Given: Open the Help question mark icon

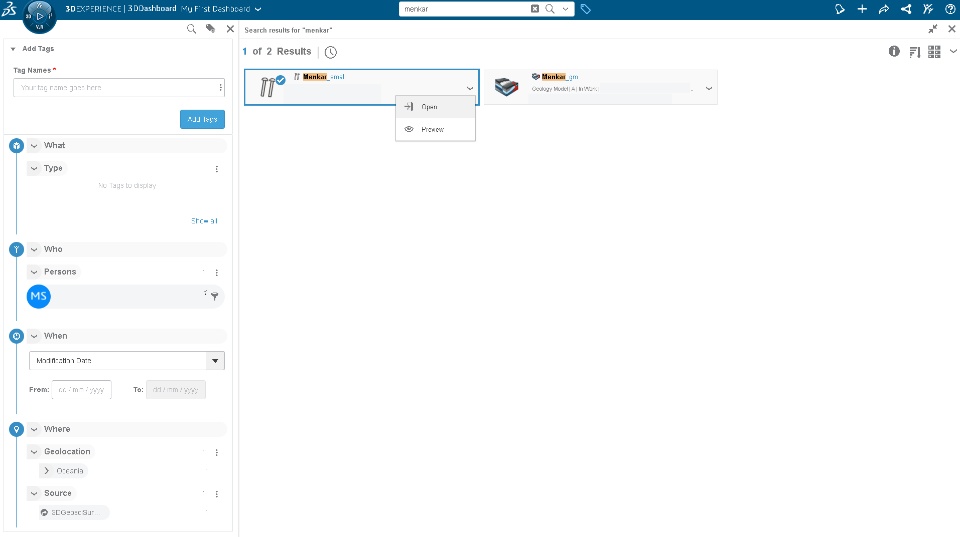Looking at the screenshot, I should 950,9.
